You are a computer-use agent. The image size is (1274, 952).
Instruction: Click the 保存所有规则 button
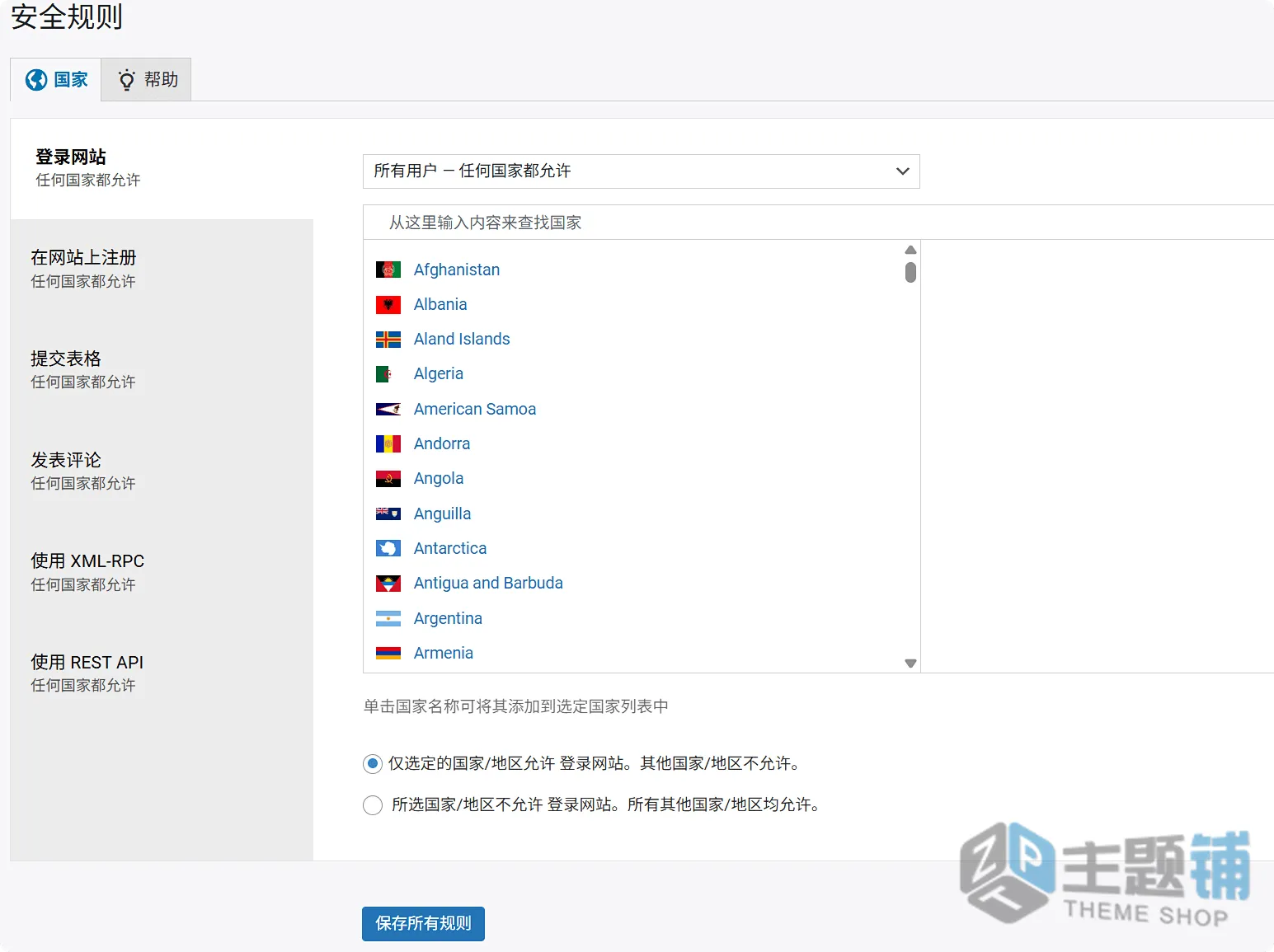423,924
